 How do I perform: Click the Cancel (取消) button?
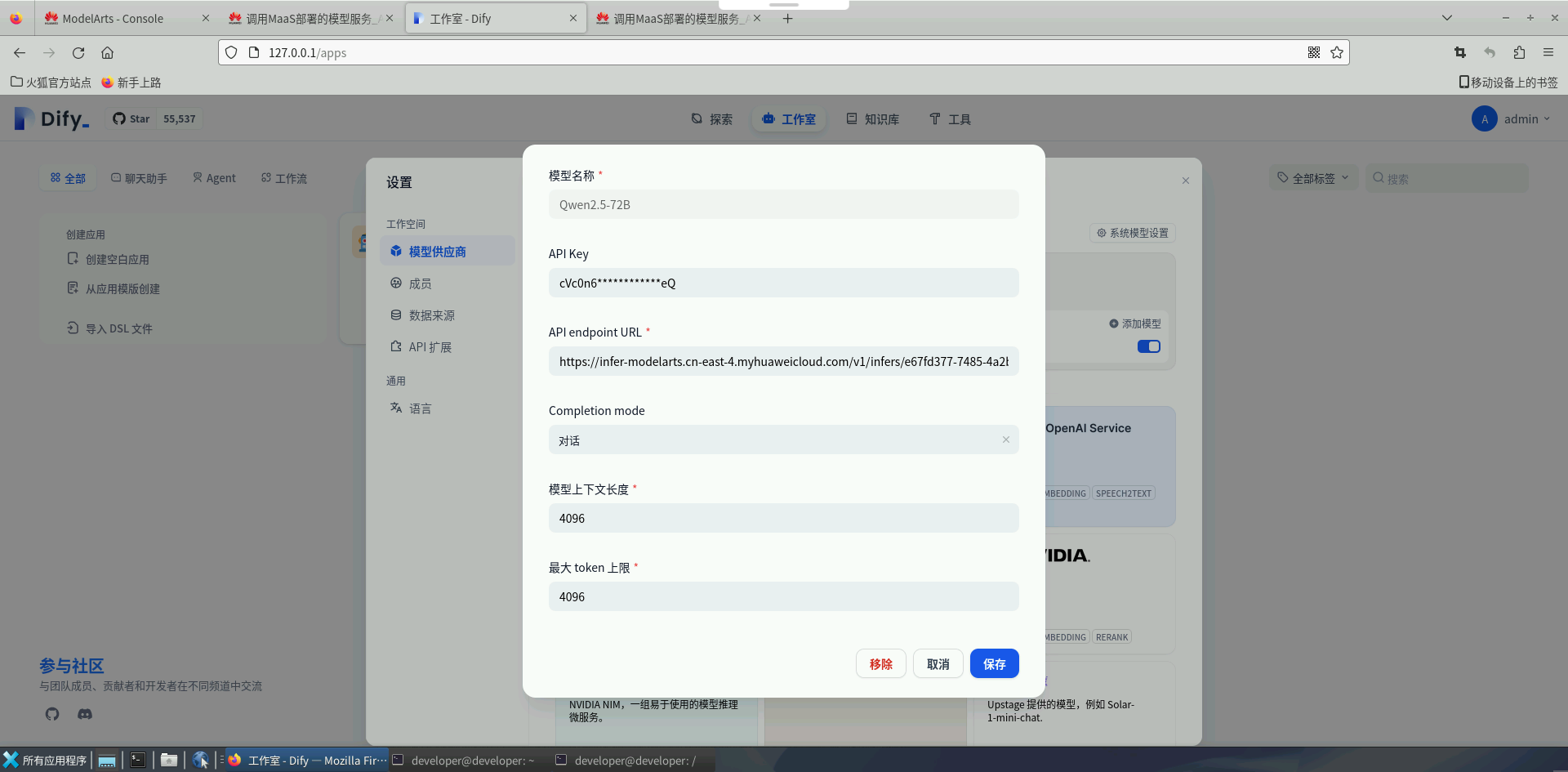(x=938, y=663)
